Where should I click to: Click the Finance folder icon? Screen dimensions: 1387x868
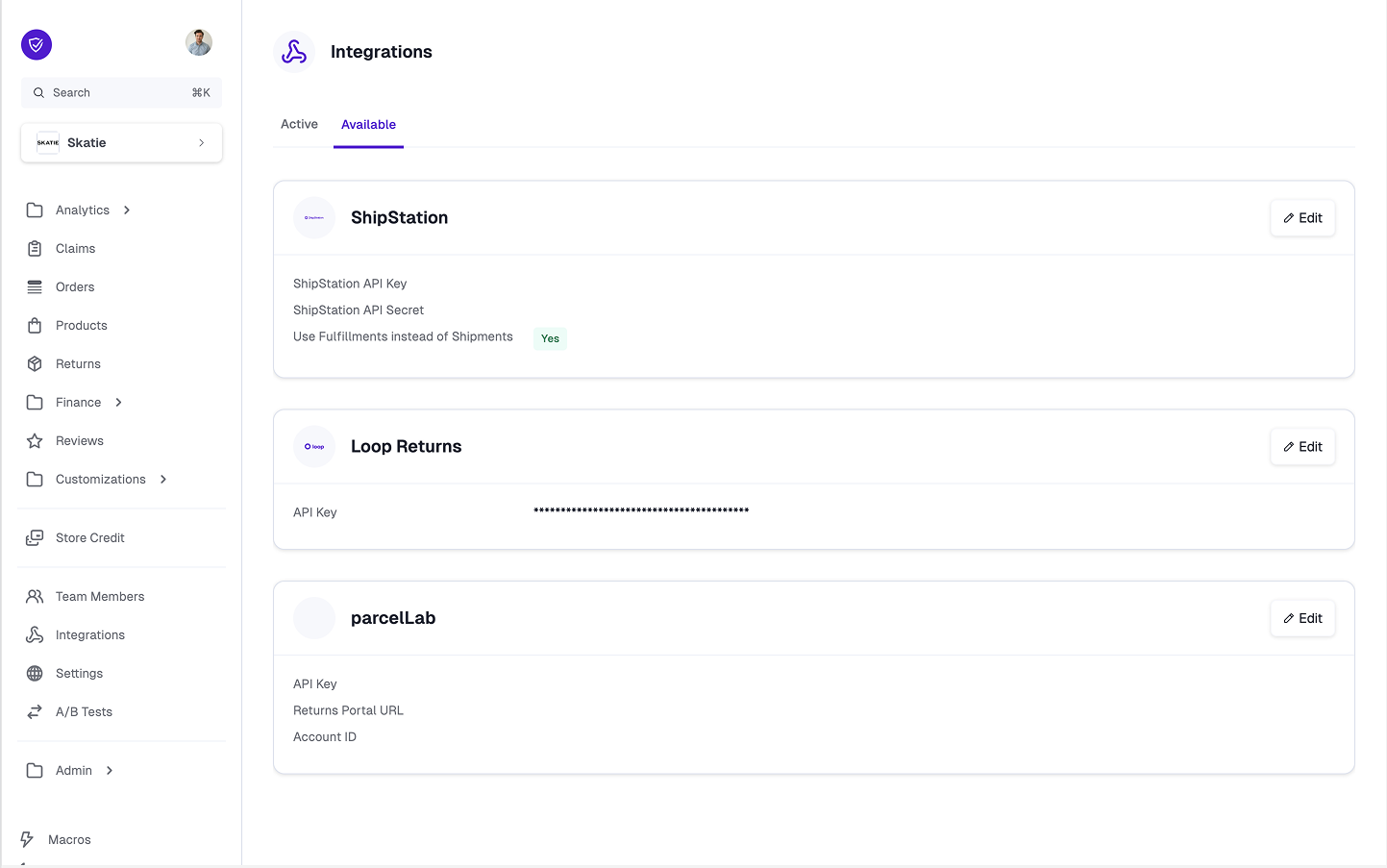click(35, 402)
